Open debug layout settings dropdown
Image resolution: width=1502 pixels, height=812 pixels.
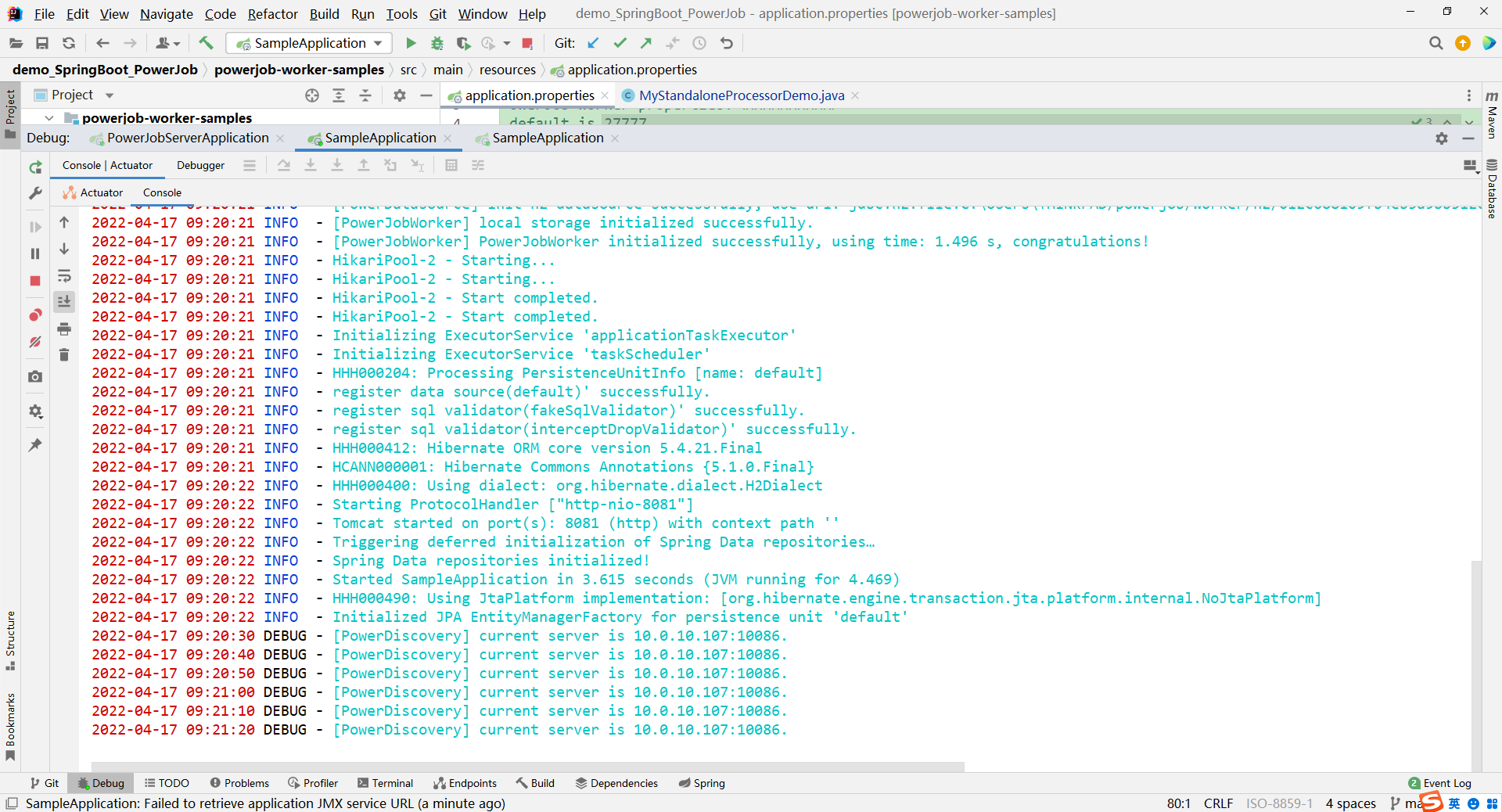[x=1471, y=166]
